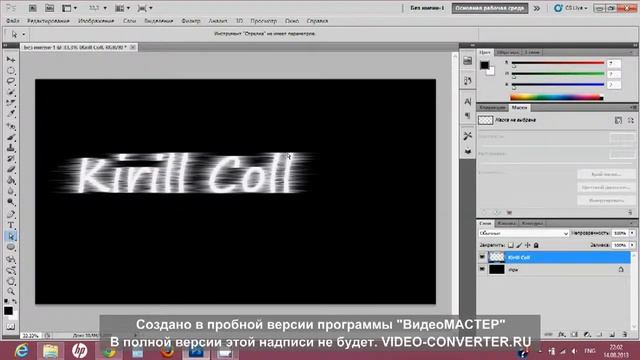Open the Paragraph panel dock icon
This screenshot has height=360, width=640.
click(x=468, y=116)
